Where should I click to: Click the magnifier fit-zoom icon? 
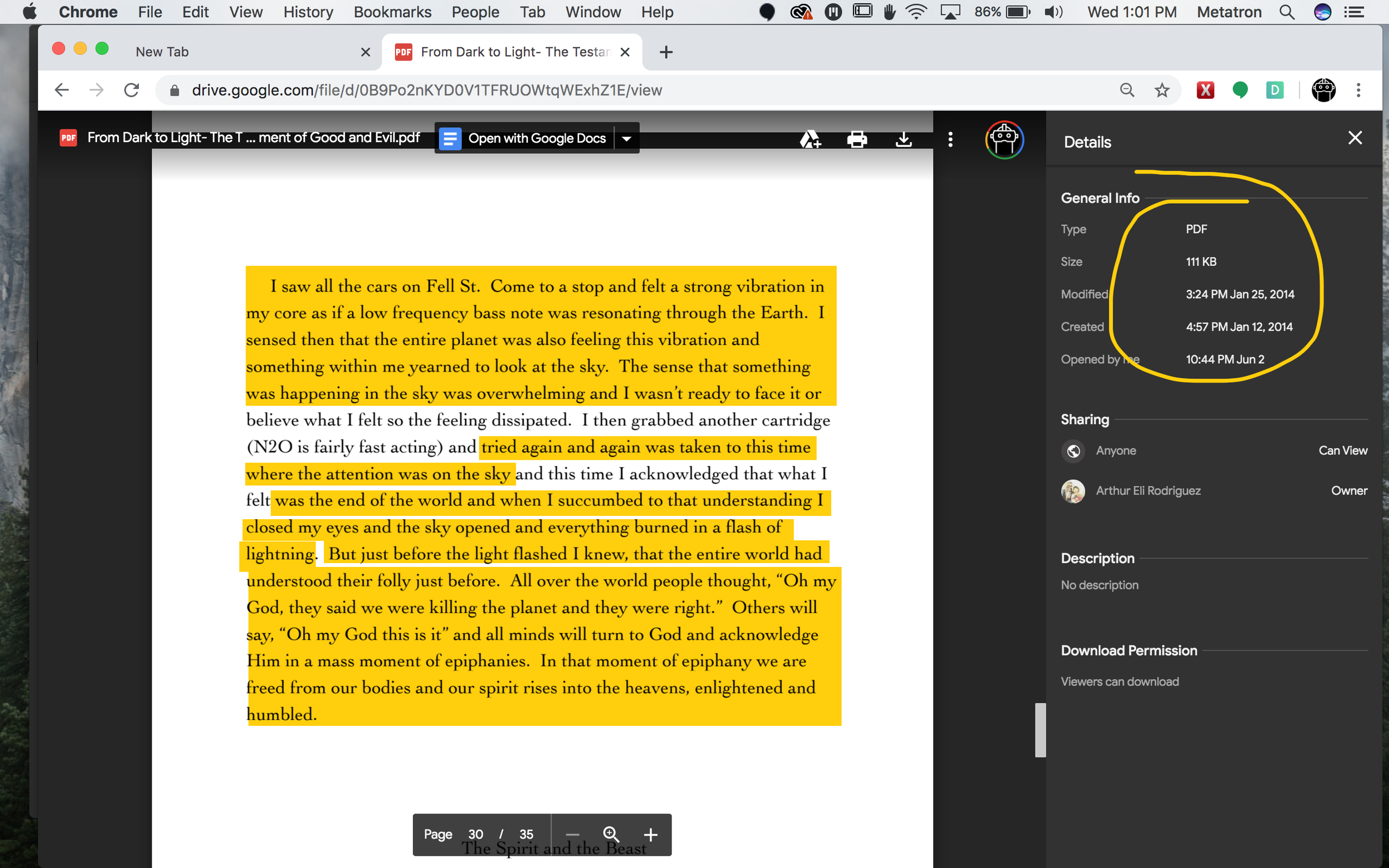(611, 834)
